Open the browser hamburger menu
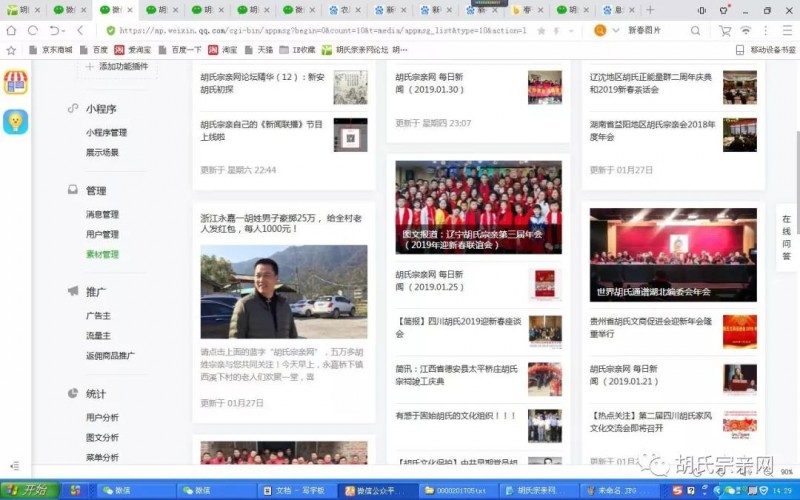The image size is (800, 500). coord(787,31)
